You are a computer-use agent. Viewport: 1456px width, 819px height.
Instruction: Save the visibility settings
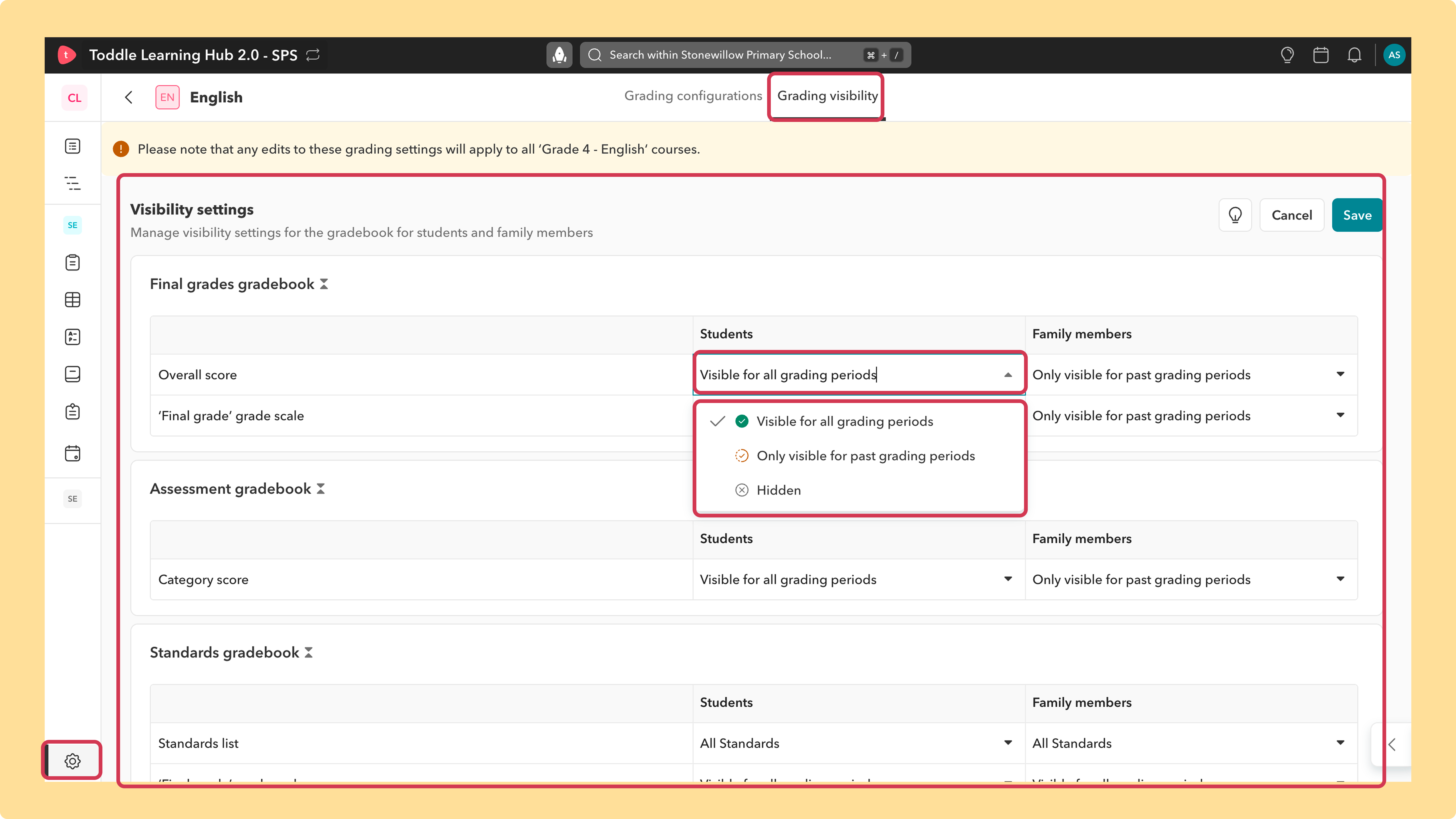[1357, 215]
